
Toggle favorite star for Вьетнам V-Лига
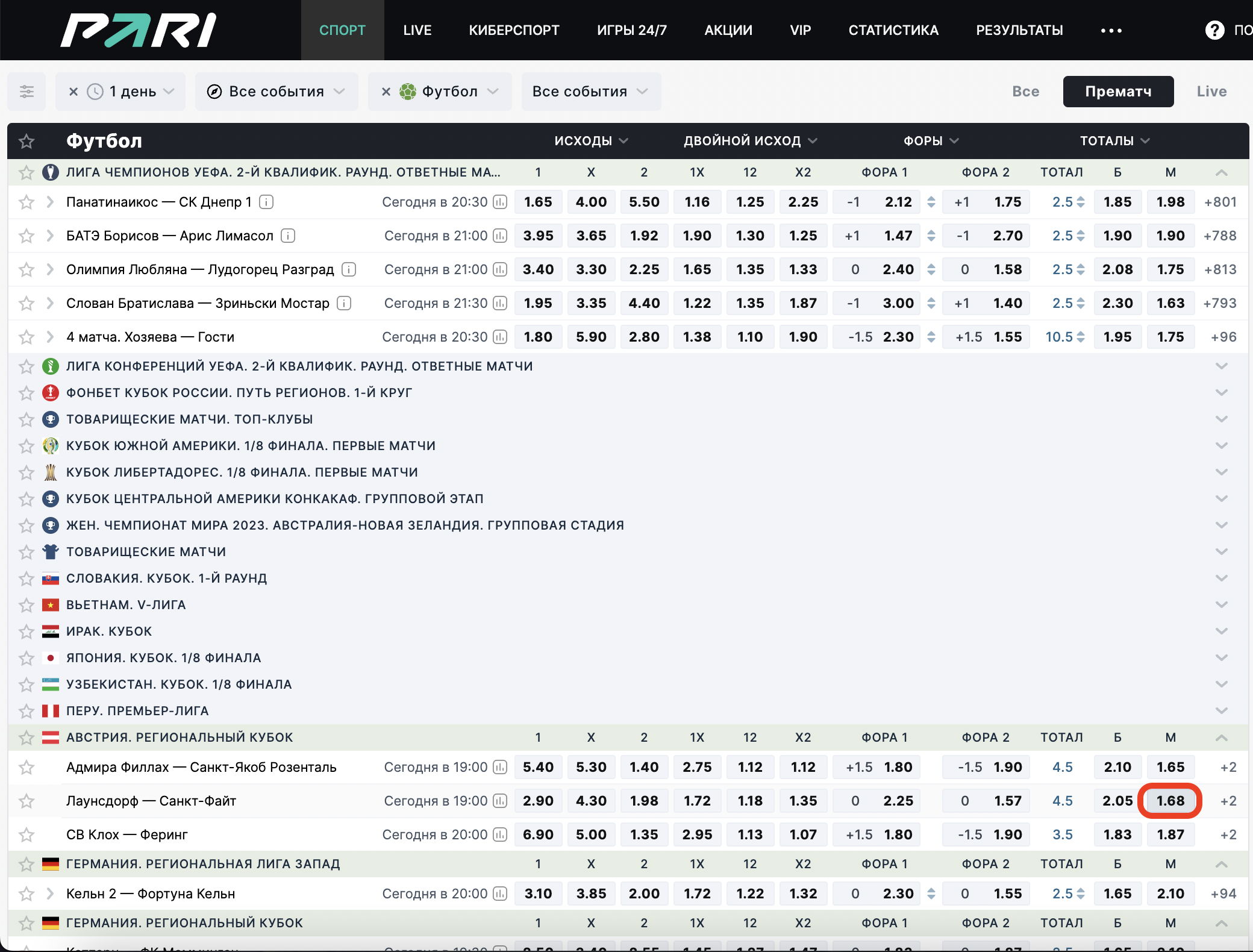[27, 604]
